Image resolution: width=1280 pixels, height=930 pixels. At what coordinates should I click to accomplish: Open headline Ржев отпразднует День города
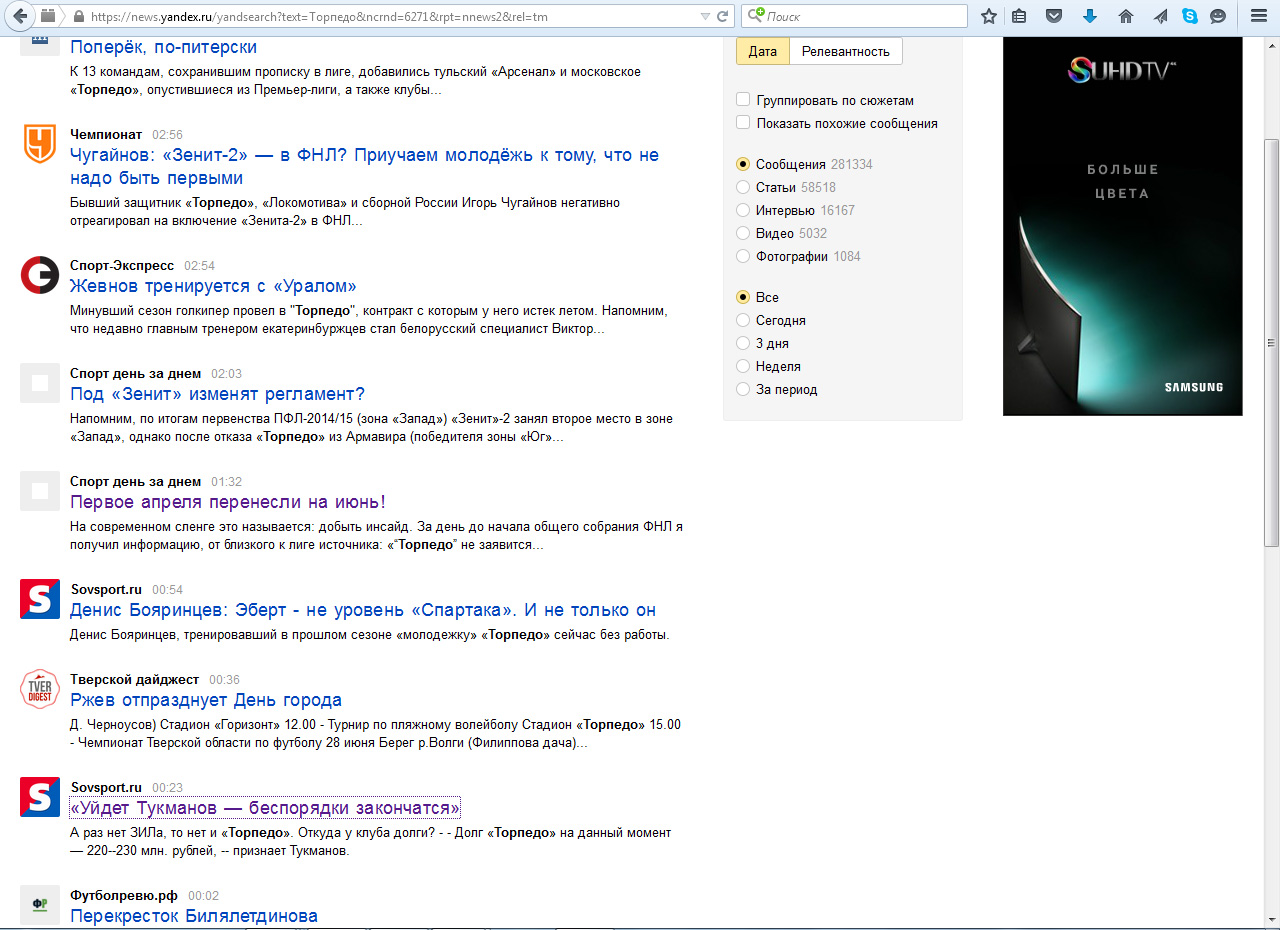[206, 700]
